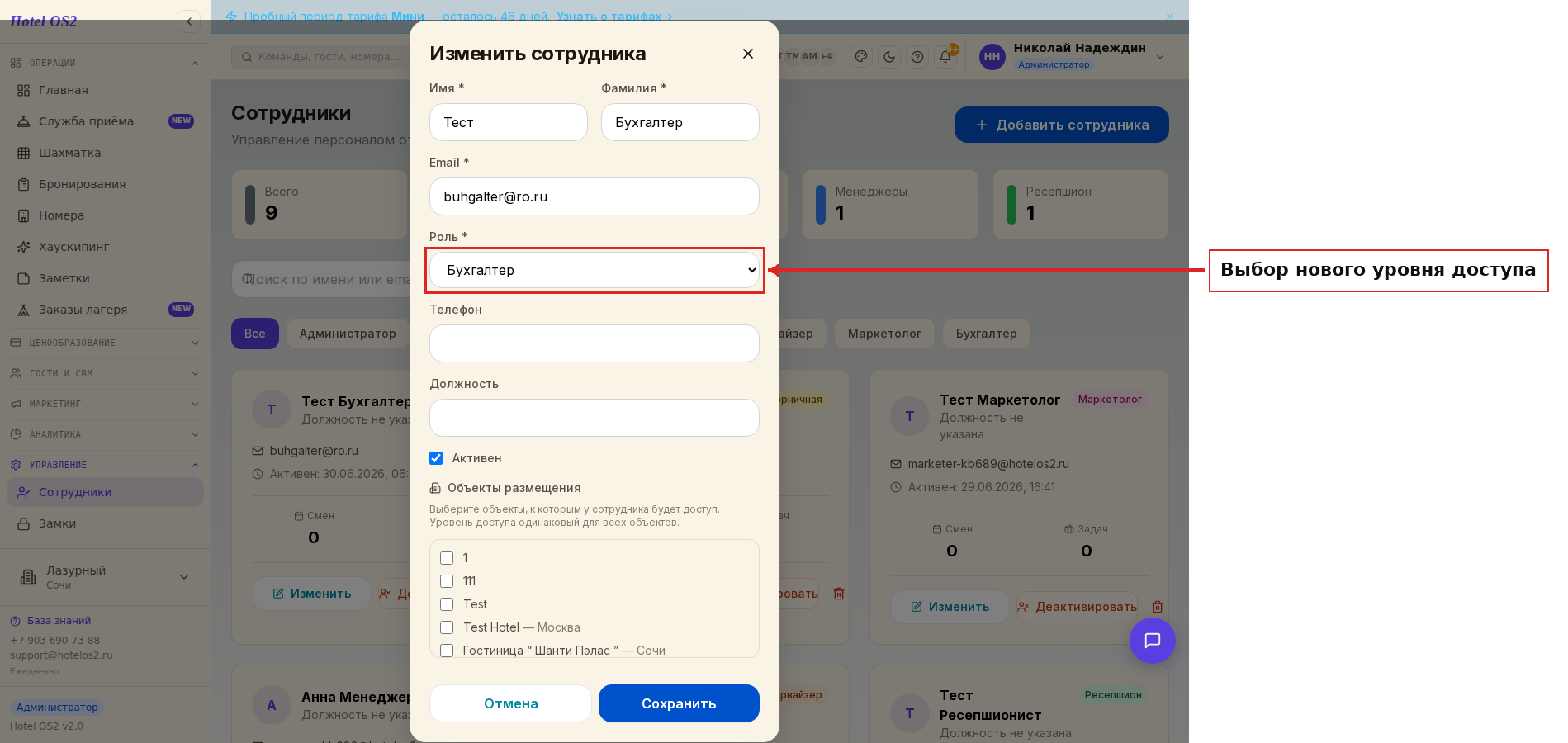Toggle the Активен checkbox
Image resolution: width=1568 pixels, height=743 pixels.
(x=436, y=458)
